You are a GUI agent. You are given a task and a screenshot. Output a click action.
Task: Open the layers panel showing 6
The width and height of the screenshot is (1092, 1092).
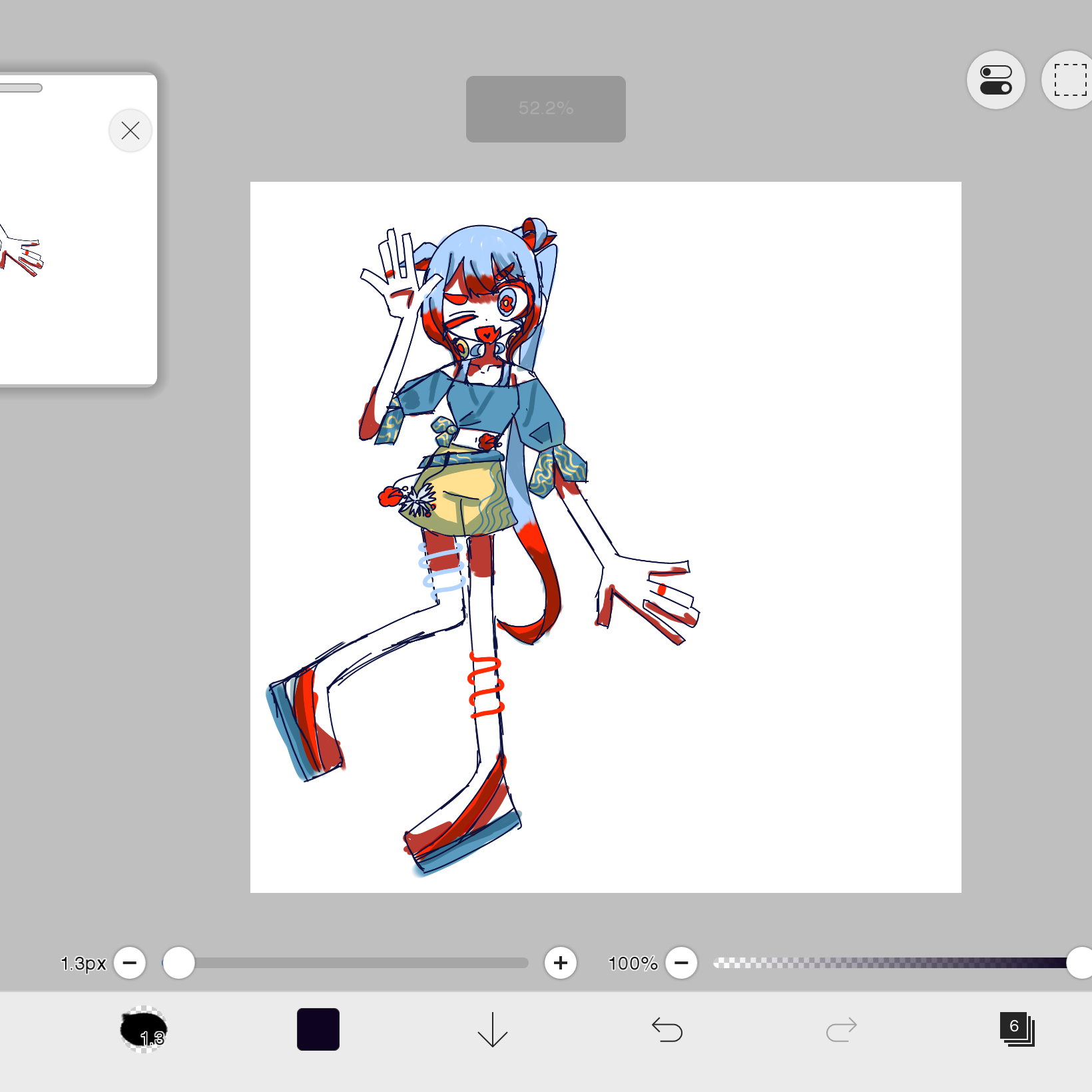[1017, 1029]
